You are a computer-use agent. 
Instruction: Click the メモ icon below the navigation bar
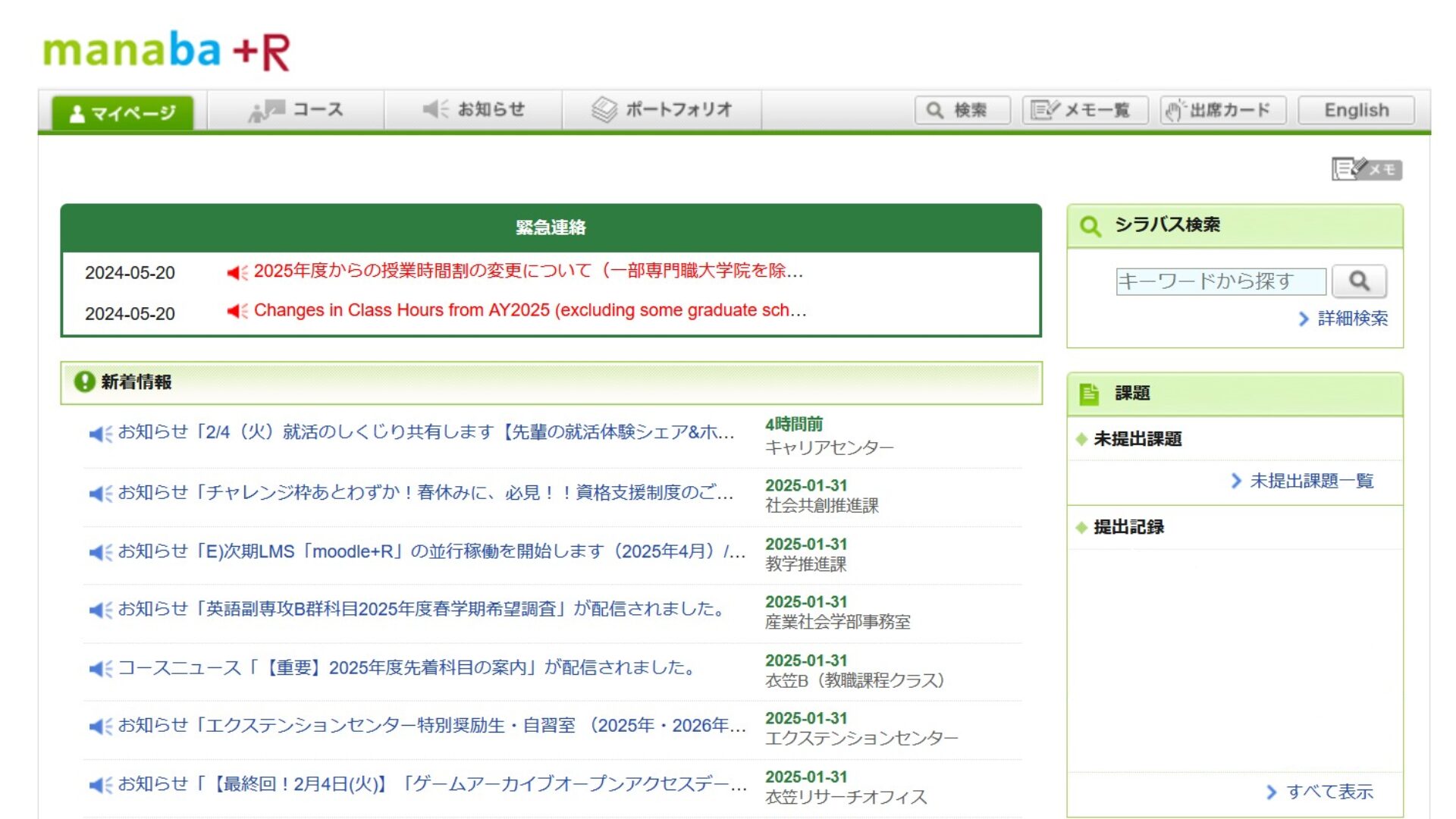pos(1367,169)
